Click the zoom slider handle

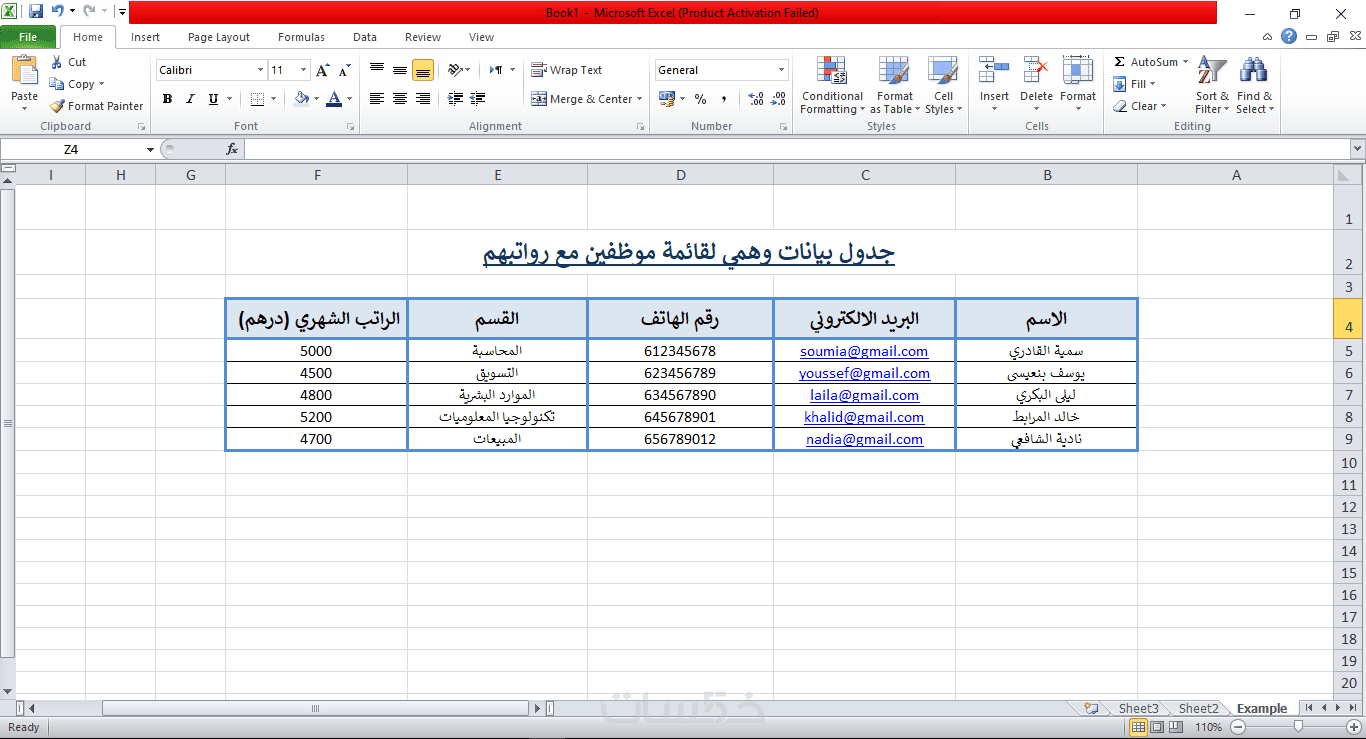coord(1297,727)
